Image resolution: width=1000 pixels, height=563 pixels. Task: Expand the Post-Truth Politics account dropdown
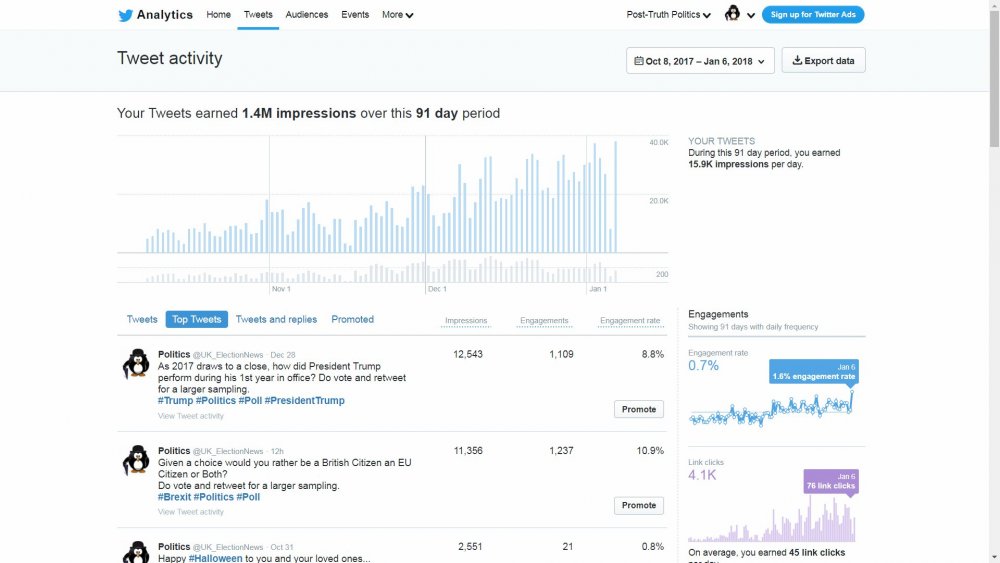click(668, 15)
